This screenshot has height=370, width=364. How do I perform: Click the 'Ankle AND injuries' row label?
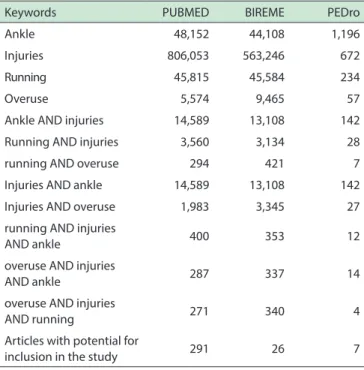coord(54,120)
